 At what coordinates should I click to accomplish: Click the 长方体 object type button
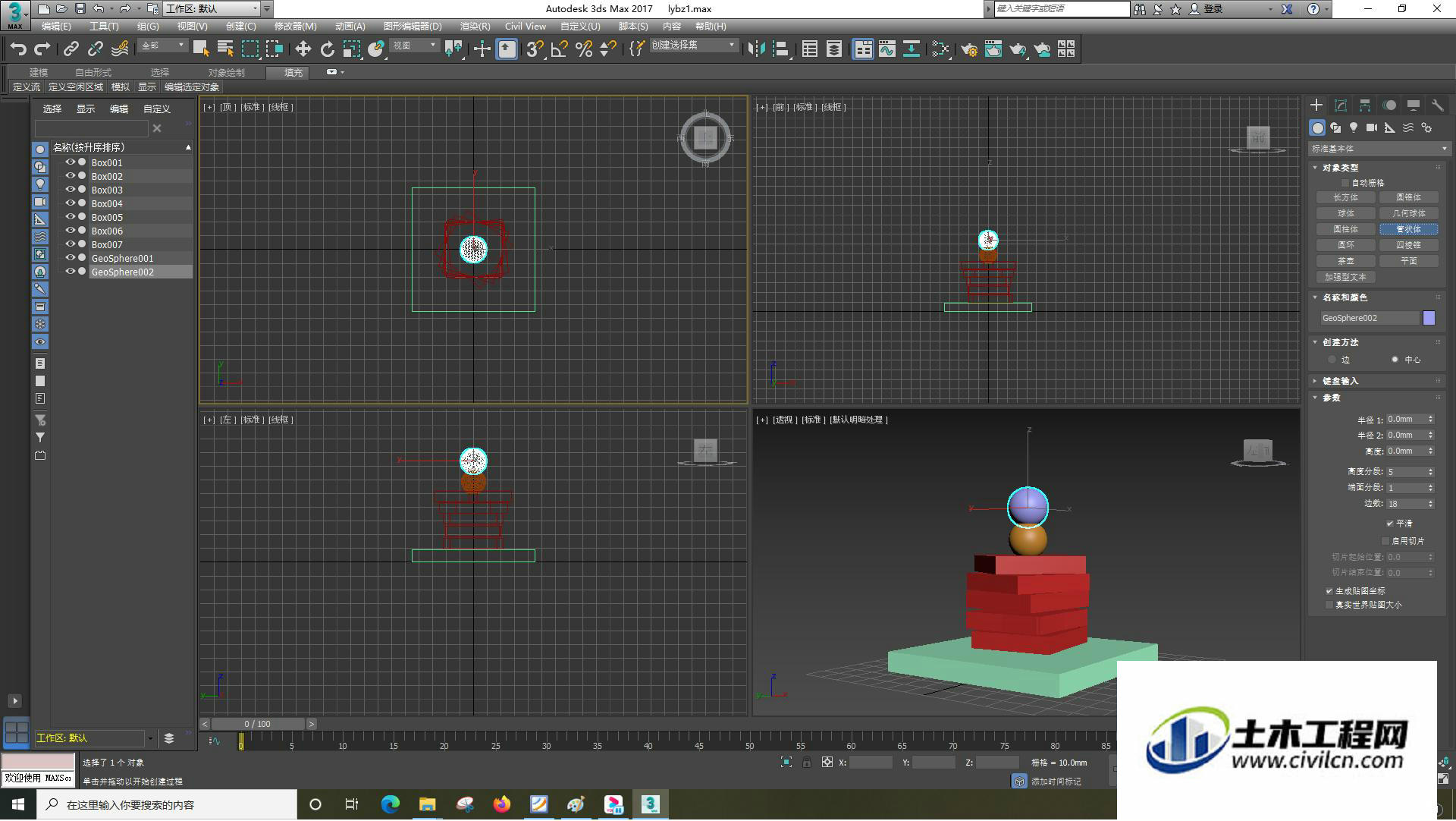click(1345, 197)
